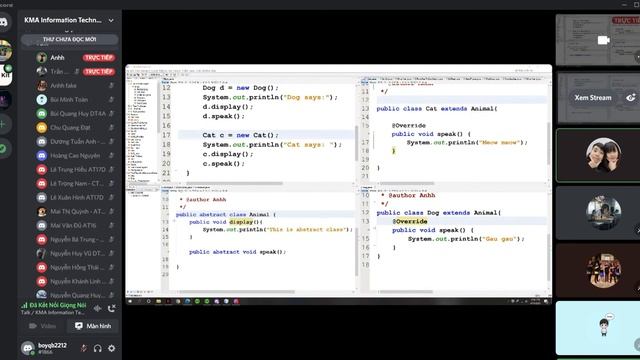640x360 pixels.
Task: Toggle headphone deafen in user panel
Action: tap(98, 348)
